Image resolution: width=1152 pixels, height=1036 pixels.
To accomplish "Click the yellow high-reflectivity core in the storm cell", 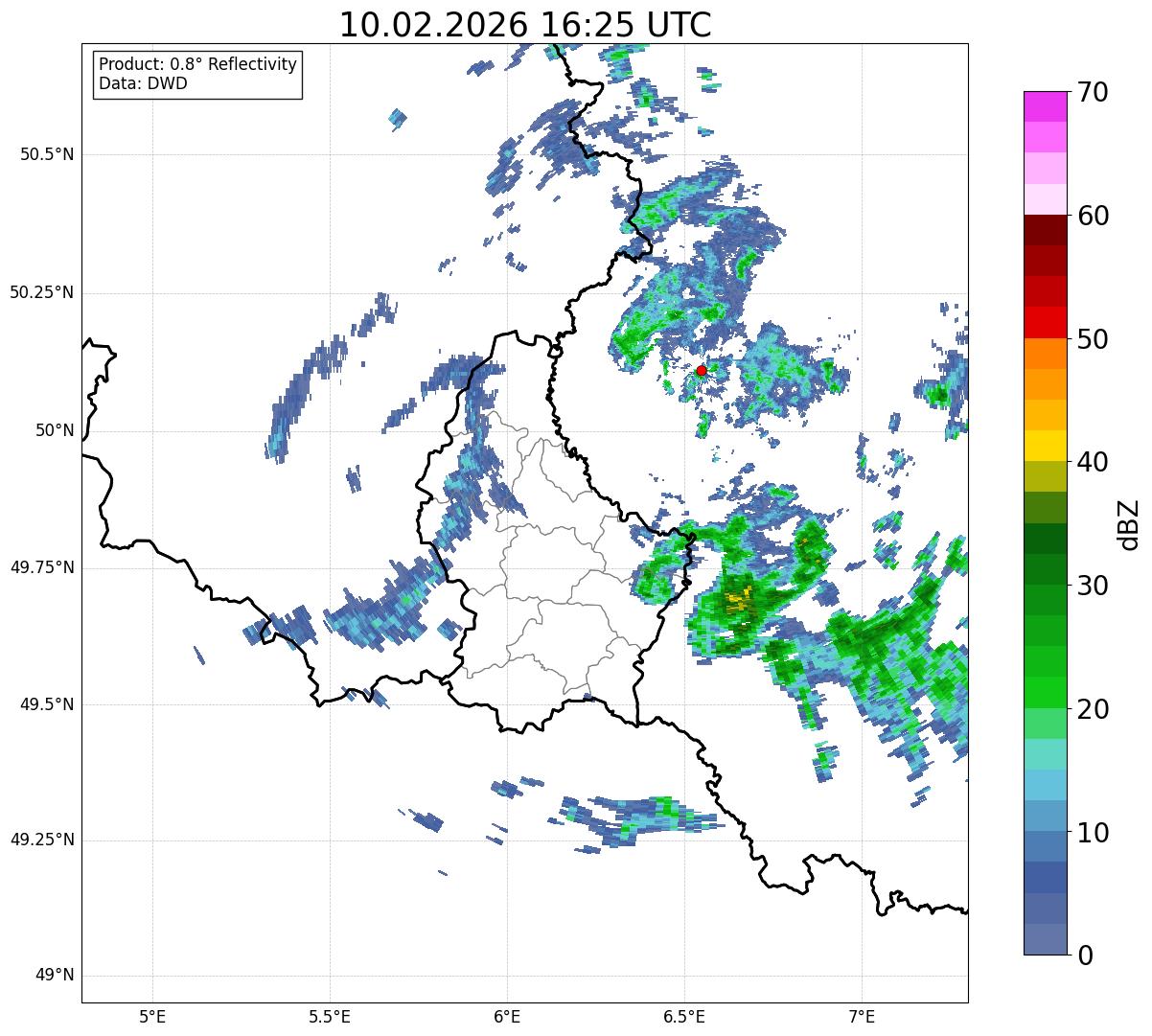I will pyautogui.click(x=737, y=600).
